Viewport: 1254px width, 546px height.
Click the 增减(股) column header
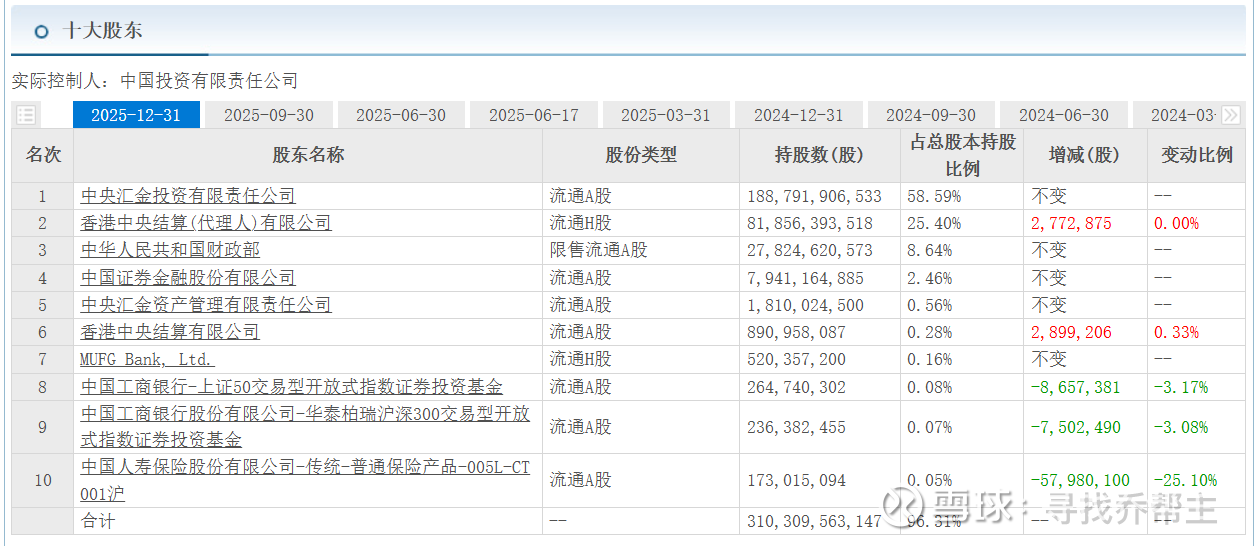(x=1085, y=155)
